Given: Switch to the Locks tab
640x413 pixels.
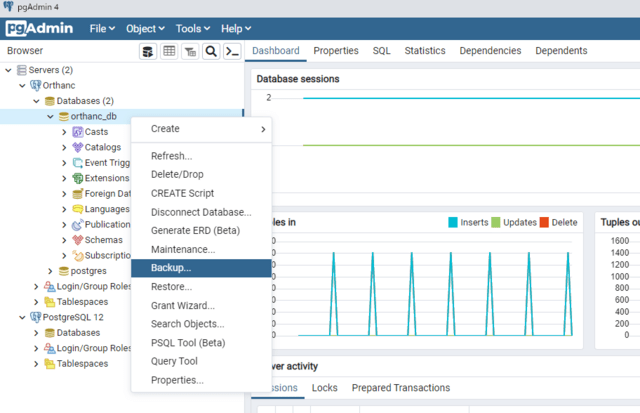Looking at the screenshot, I should (x=324, y=388).
